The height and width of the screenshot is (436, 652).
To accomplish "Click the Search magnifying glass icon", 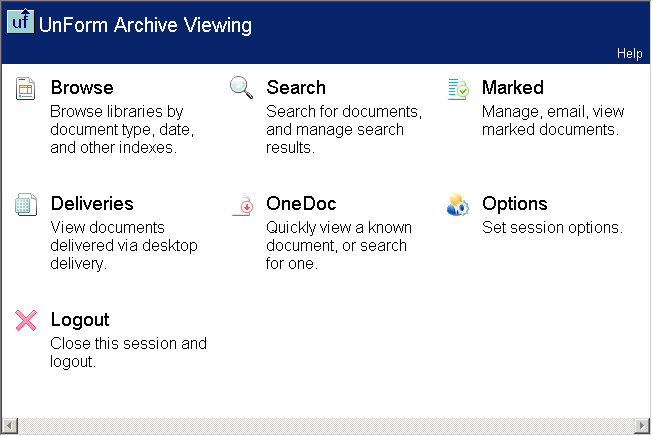I will (242, 88).
